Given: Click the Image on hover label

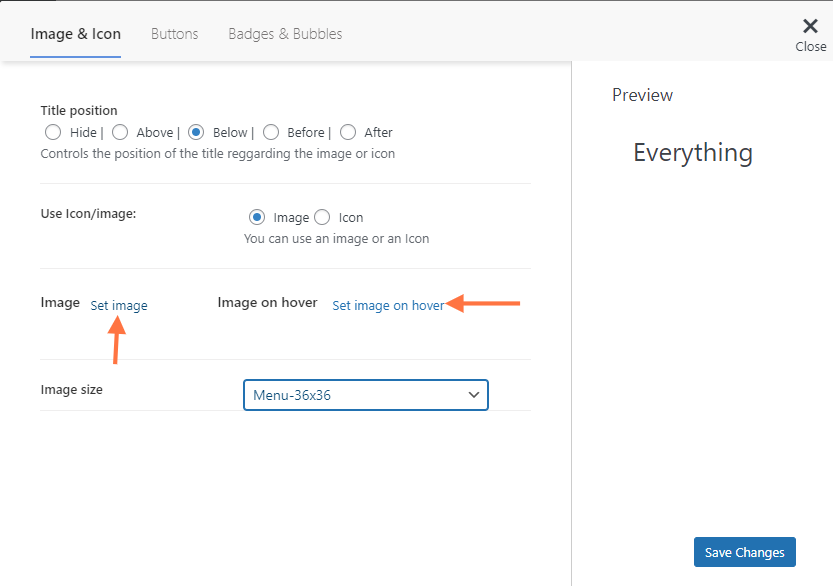Looking at the screenshot, I should (x=267, y=302).
